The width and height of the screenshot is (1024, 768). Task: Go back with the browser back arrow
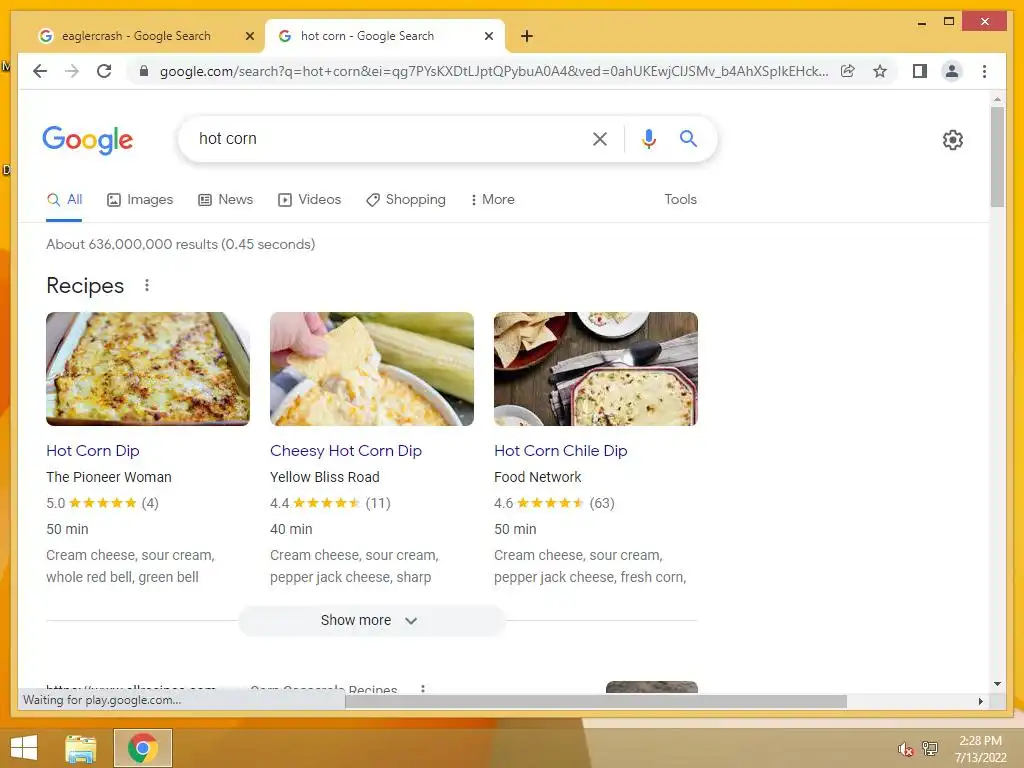tap(40, 71)
